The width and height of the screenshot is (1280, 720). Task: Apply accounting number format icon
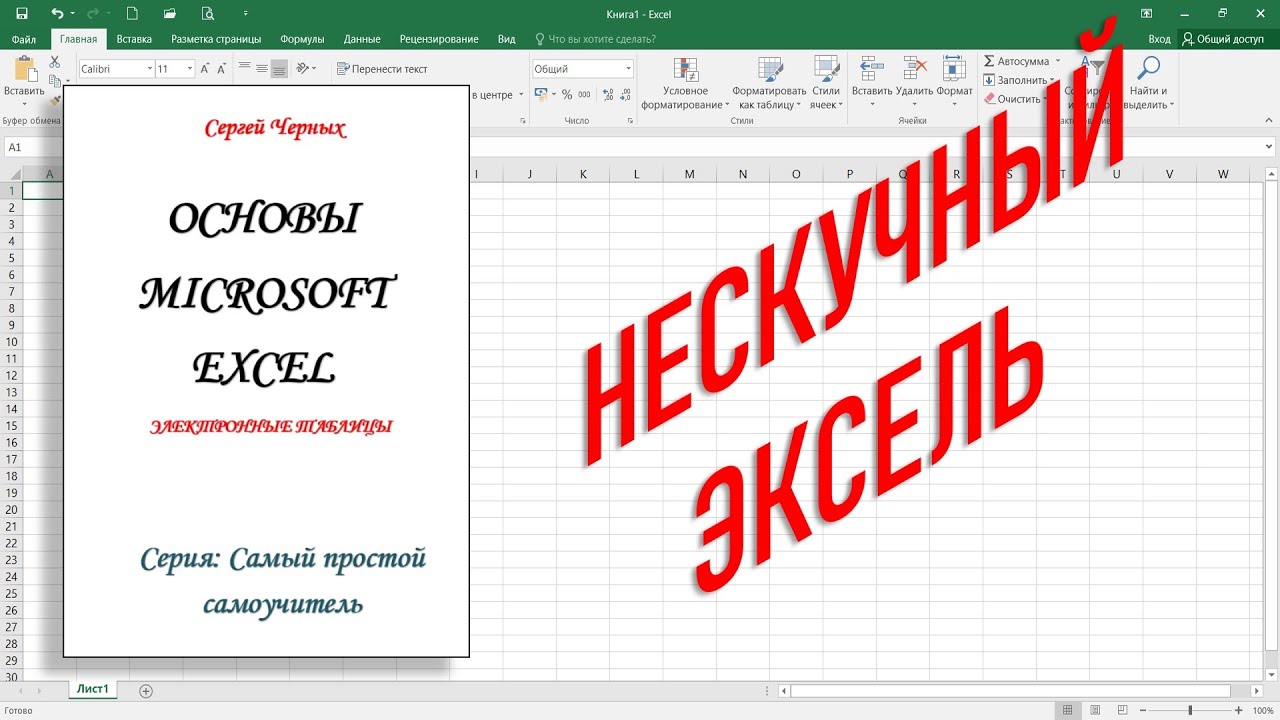click(x=543, y=94)
